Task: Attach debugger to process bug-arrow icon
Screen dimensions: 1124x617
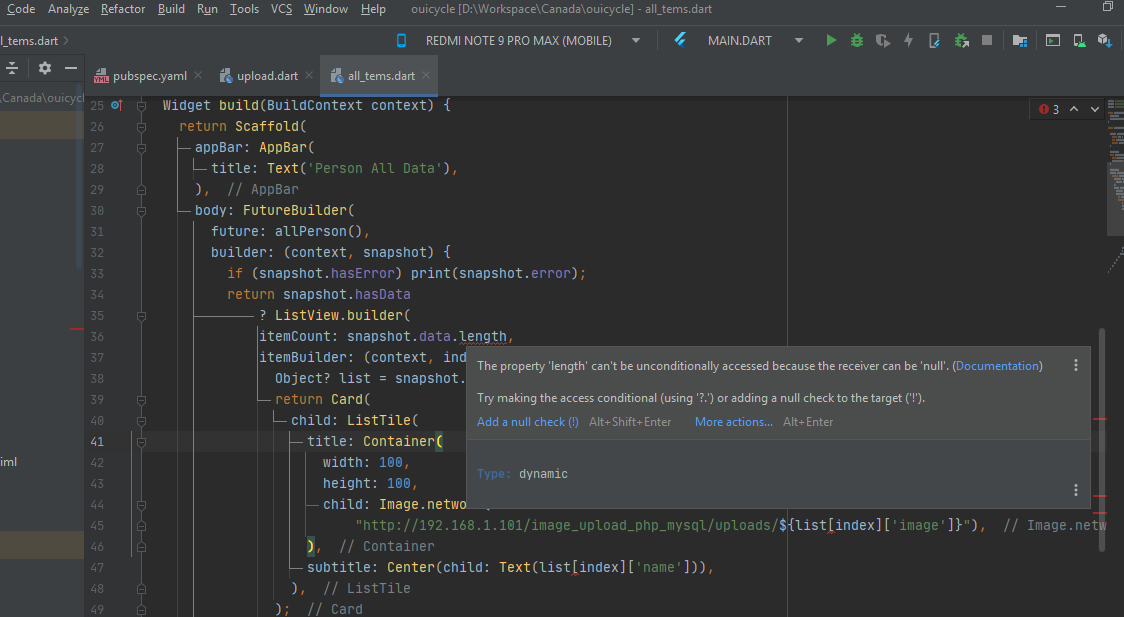Action: point(961,41)
